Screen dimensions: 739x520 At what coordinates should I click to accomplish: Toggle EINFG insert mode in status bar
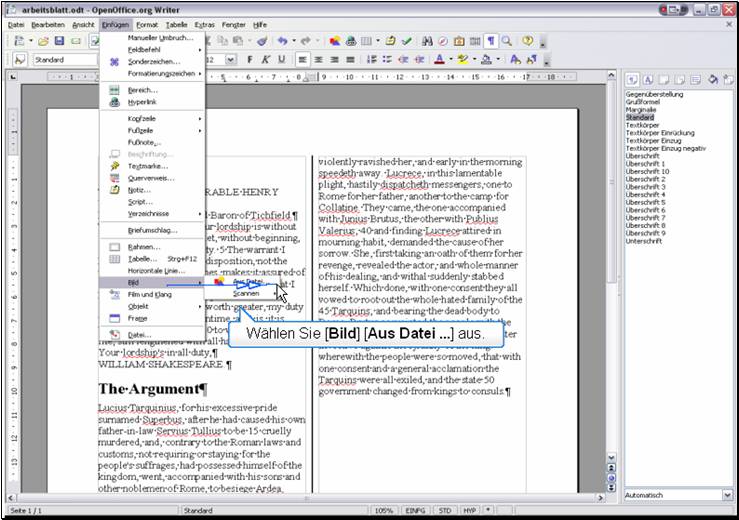point(413,511)
